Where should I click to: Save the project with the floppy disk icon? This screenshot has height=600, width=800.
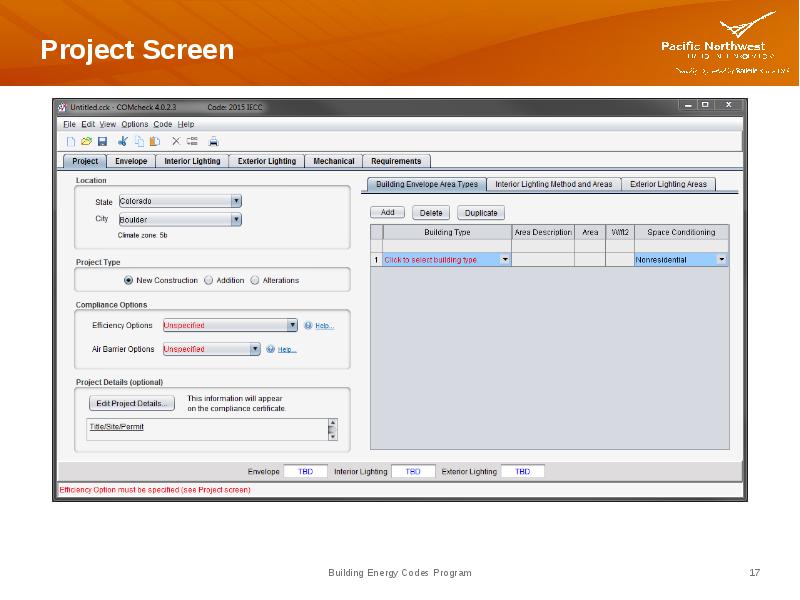click(x=103, y=141)
